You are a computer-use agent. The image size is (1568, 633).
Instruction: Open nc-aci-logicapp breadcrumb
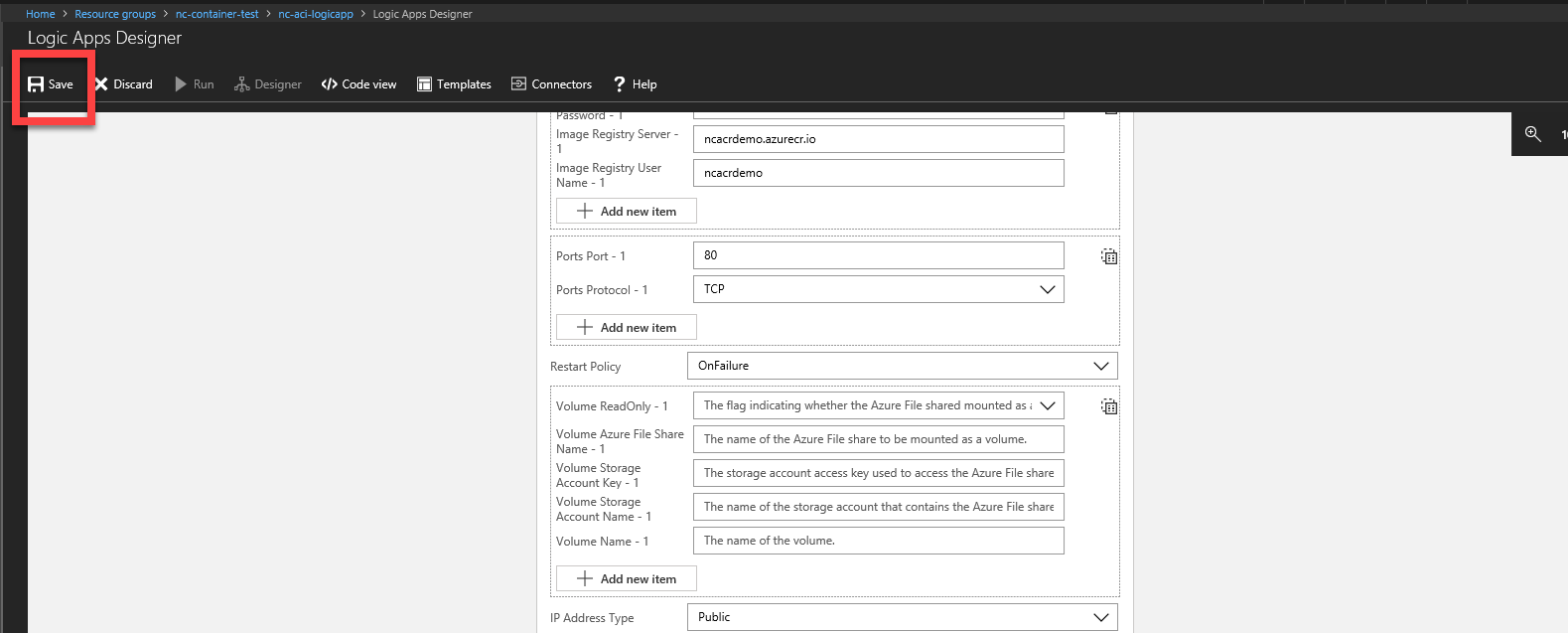pos(316,14)
